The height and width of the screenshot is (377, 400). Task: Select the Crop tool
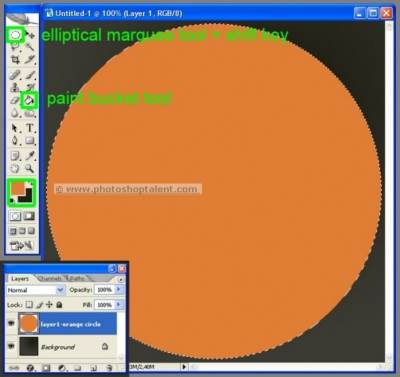point(15,60)
